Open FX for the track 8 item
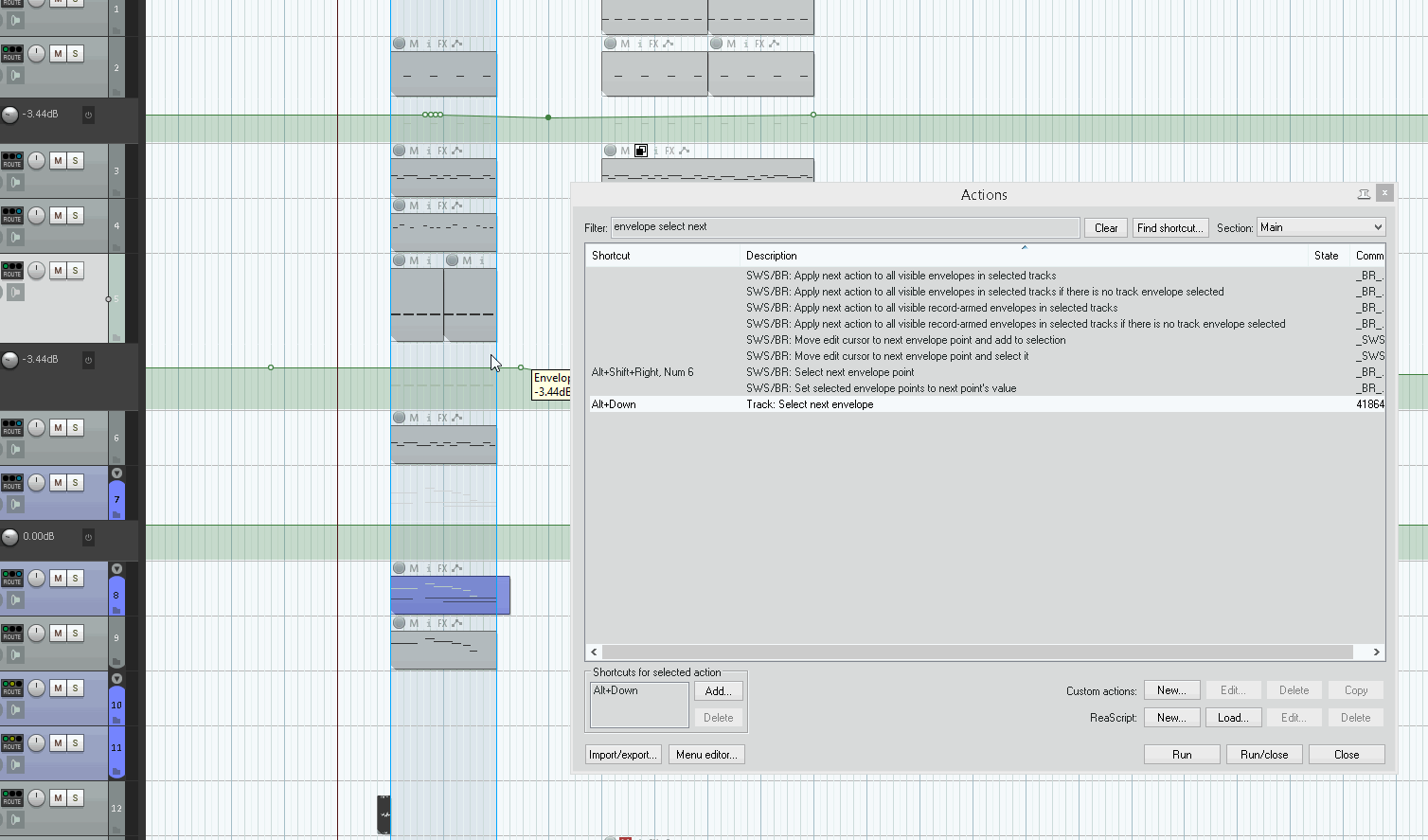Image resolution: width=1428 pixels, height=840 pixels. (442, 568)
